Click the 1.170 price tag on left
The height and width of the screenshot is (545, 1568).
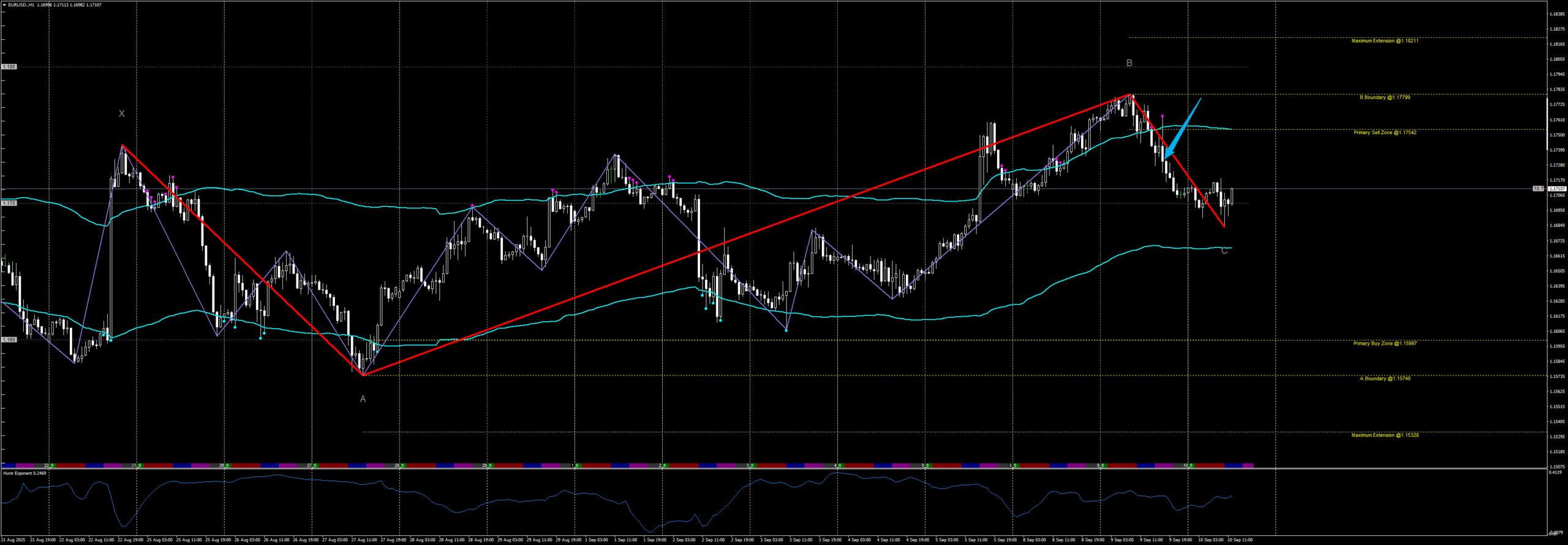click(x=9, y=203)
